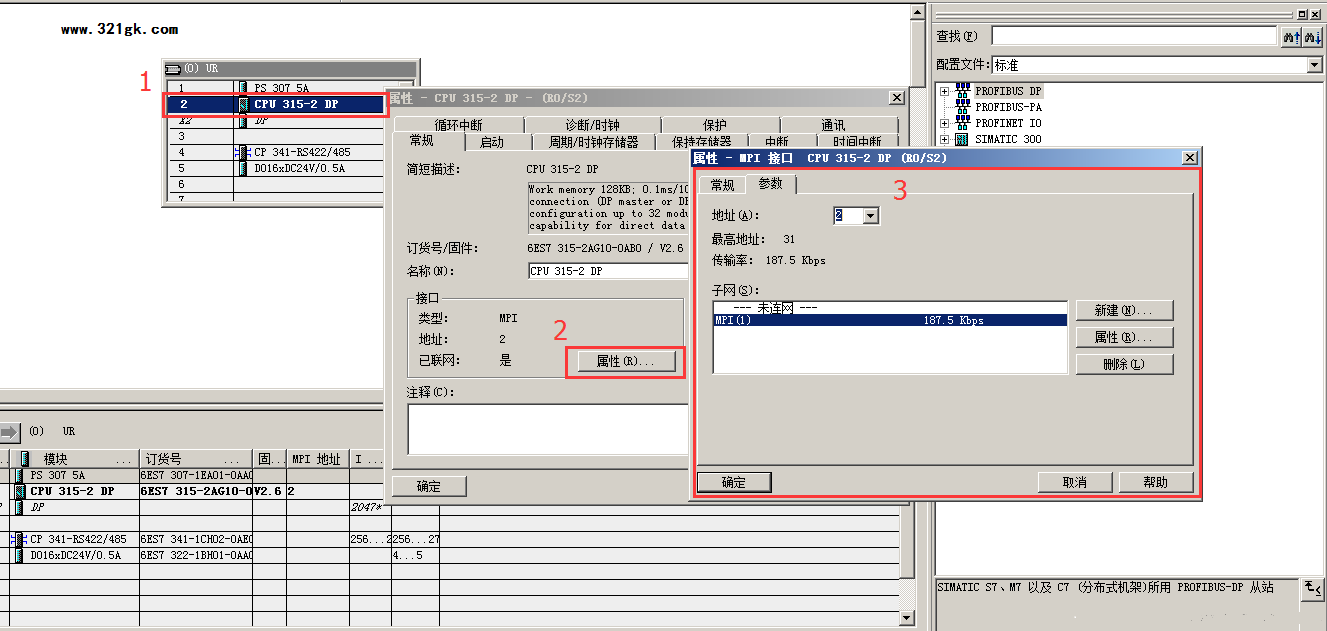Click the 新建(N) subnet button

click(1124, 310)
